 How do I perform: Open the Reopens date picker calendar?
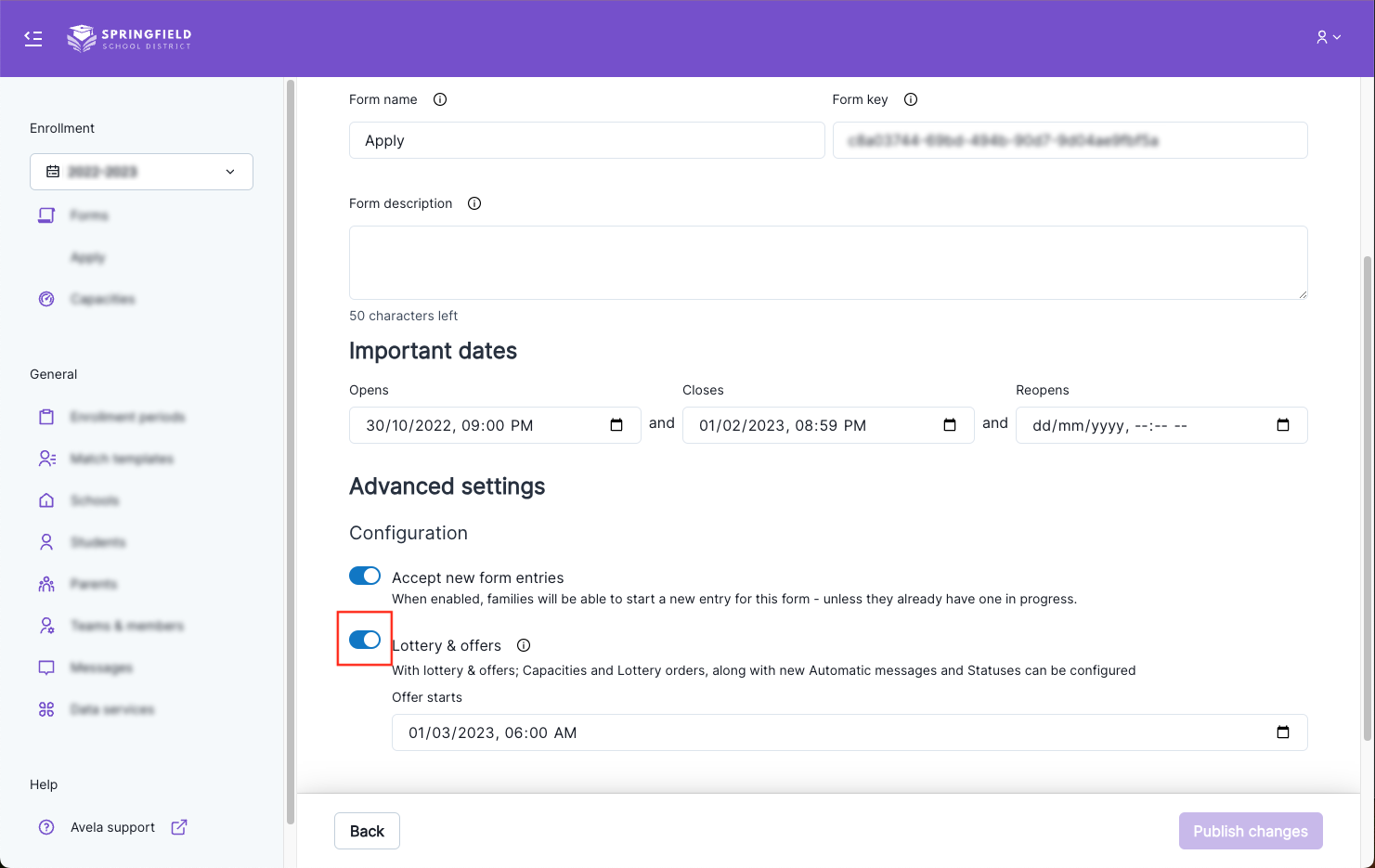[1283, 425]
